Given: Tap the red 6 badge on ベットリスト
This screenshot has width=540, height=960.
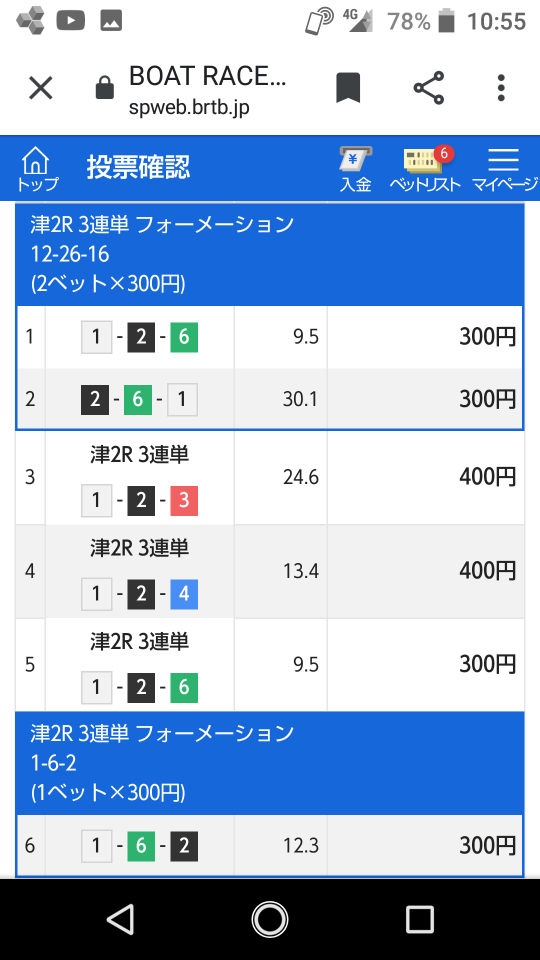Looking at the screenshot, I should click(x=444, y=153).
